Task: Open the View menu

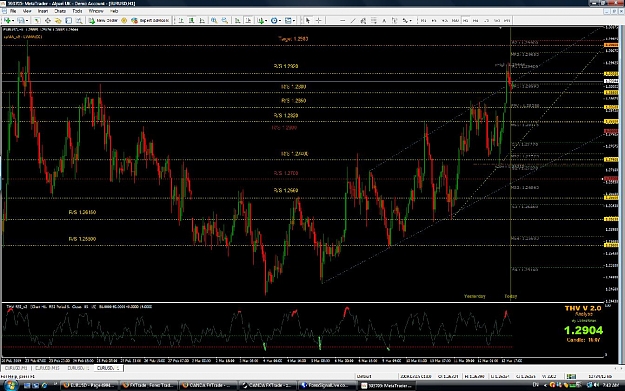Action: click(x=27, y=11)
